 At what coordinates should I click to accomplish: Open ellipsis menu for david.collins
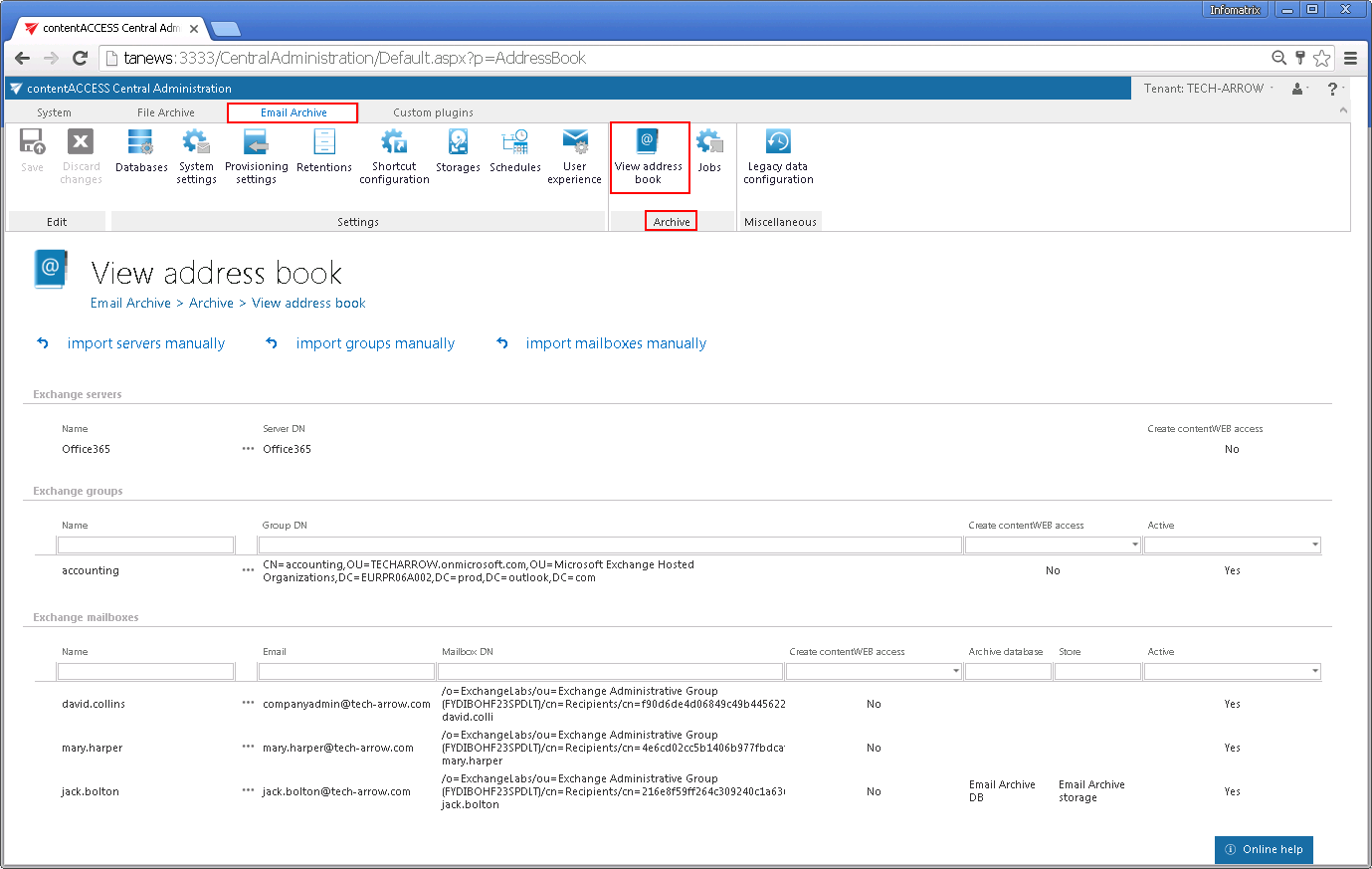pyautogui.click(x=248, y=704)
